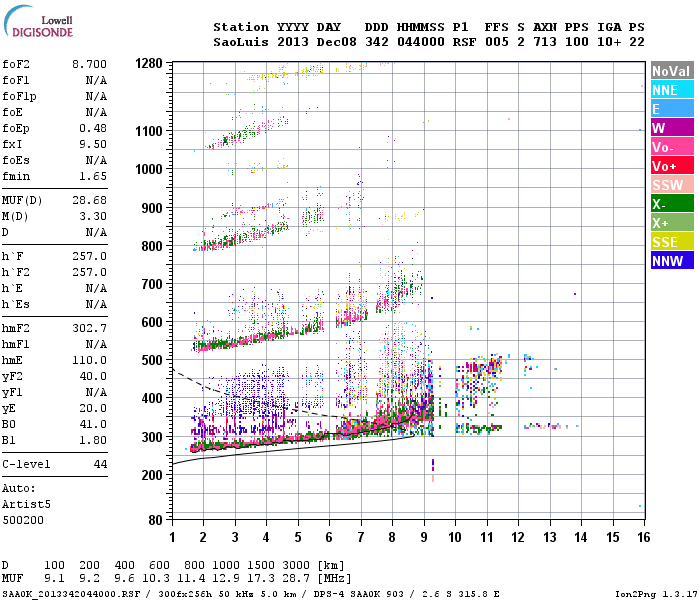Click the fxI value 9.50
Image resolution: width=700 pixels, height=600 pixels.
click(93, 144)
